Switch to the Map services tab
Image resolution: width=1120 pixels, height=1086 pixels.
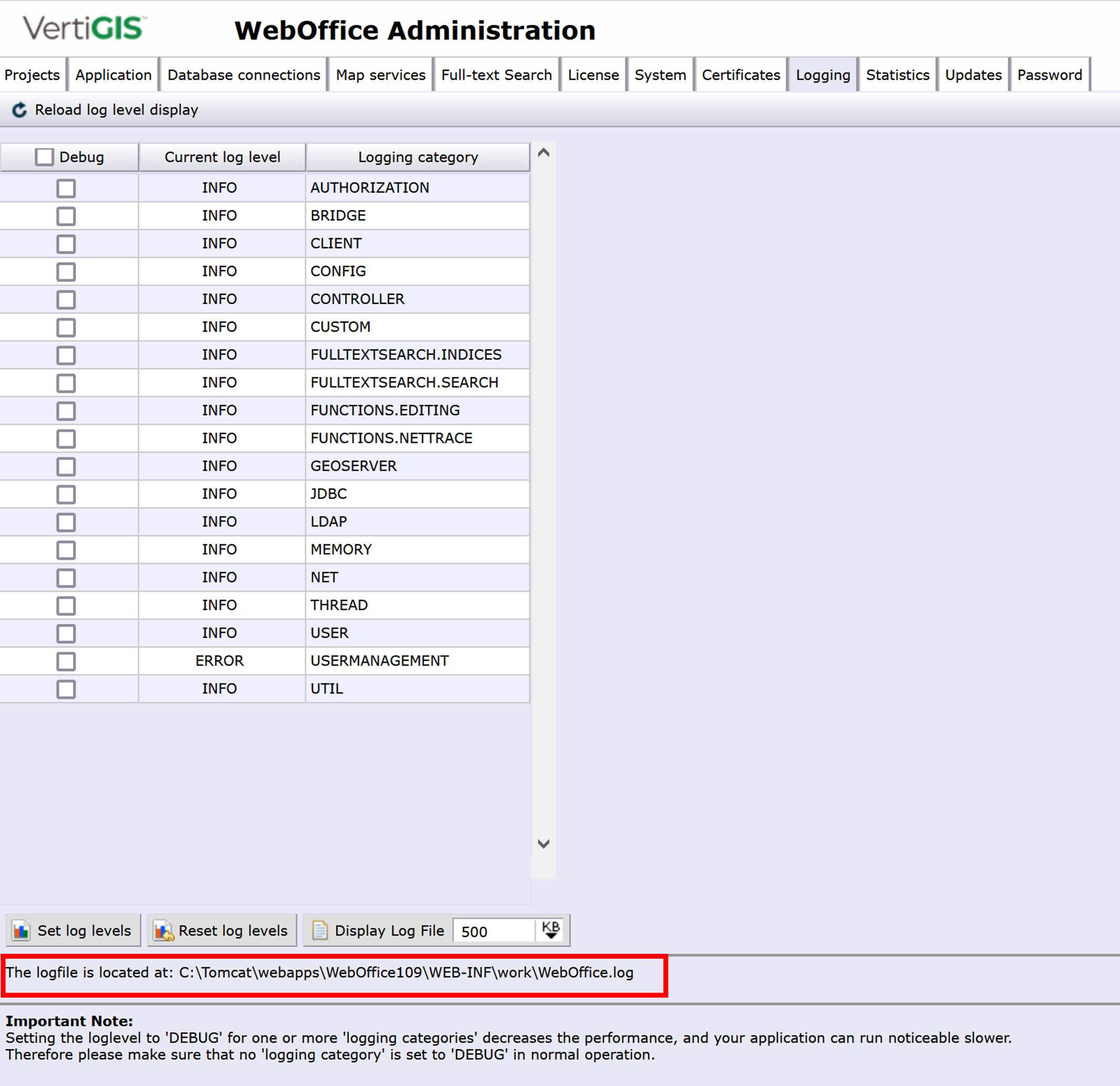[380, 75]
